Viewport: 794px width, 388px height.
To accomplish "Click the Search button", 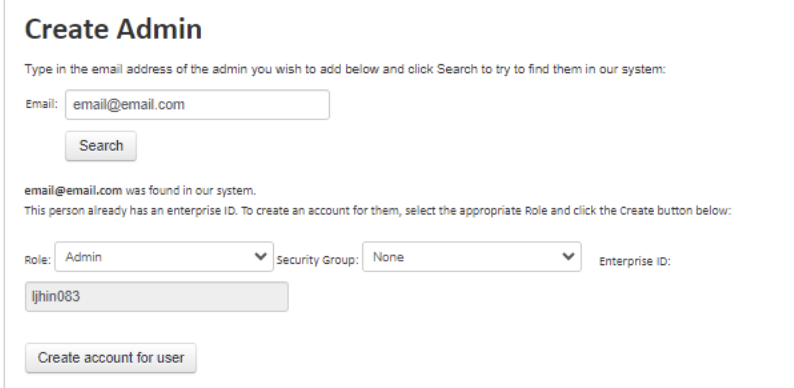I will coord(101,146).
